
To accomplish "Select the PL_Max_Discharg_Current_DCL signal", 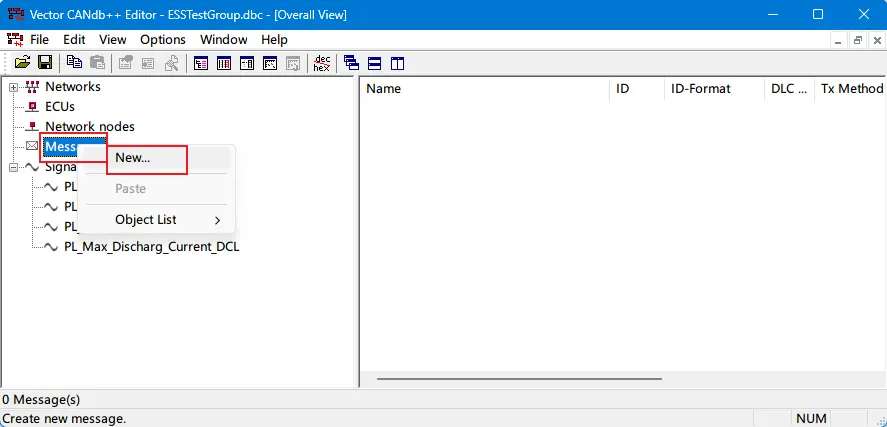I will (151, 247).
